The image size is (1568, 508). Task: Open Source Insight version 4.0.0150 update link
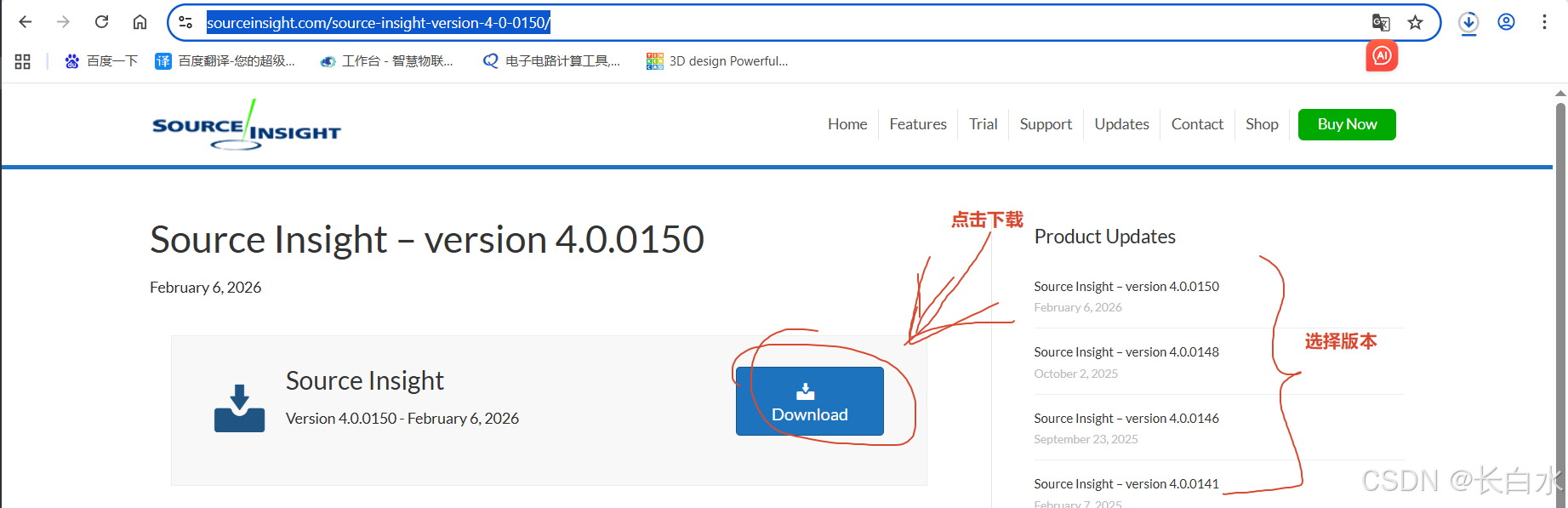(1126, 287)
